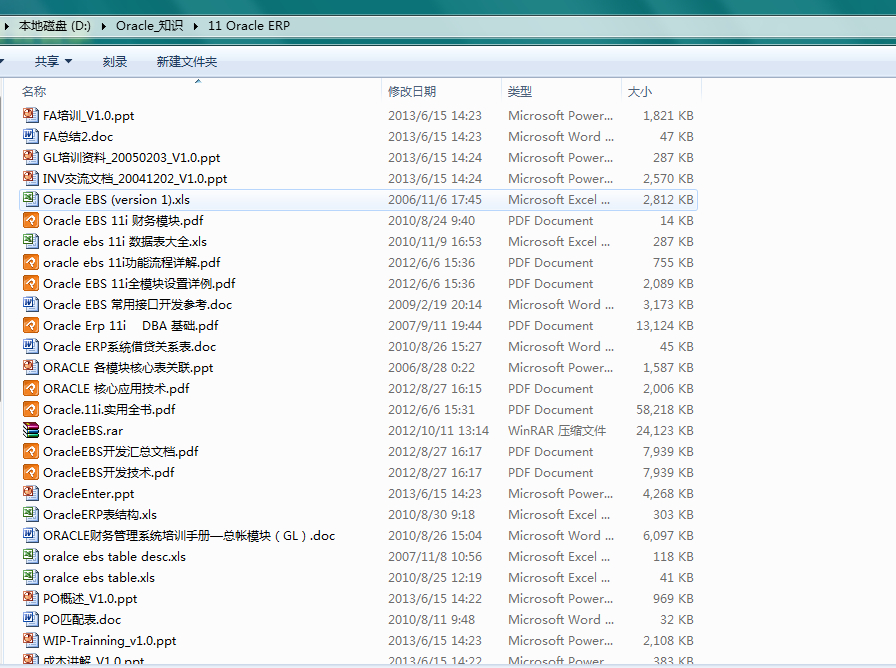Click the size 58,218 KB

coord(665,410)
